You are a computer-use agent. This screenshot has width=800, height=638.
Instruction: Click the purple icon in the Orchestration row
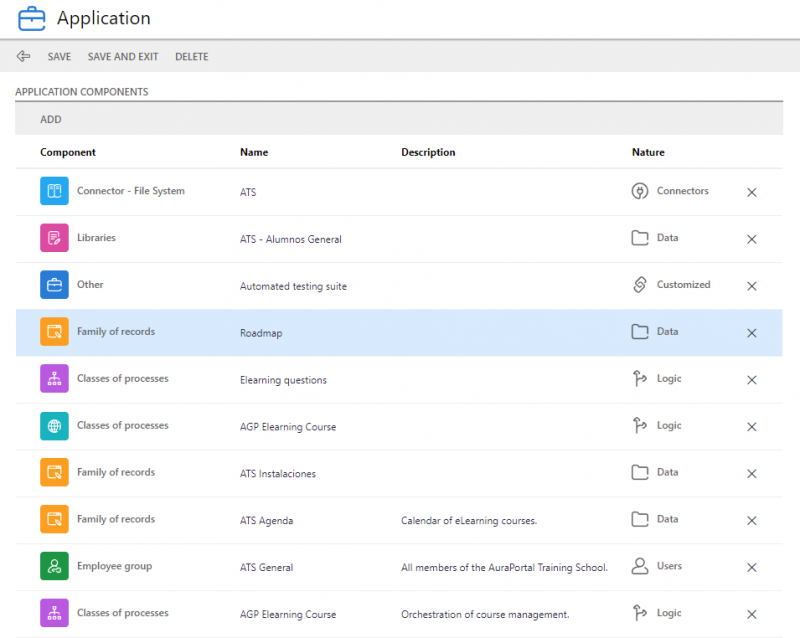coord(54,613)
